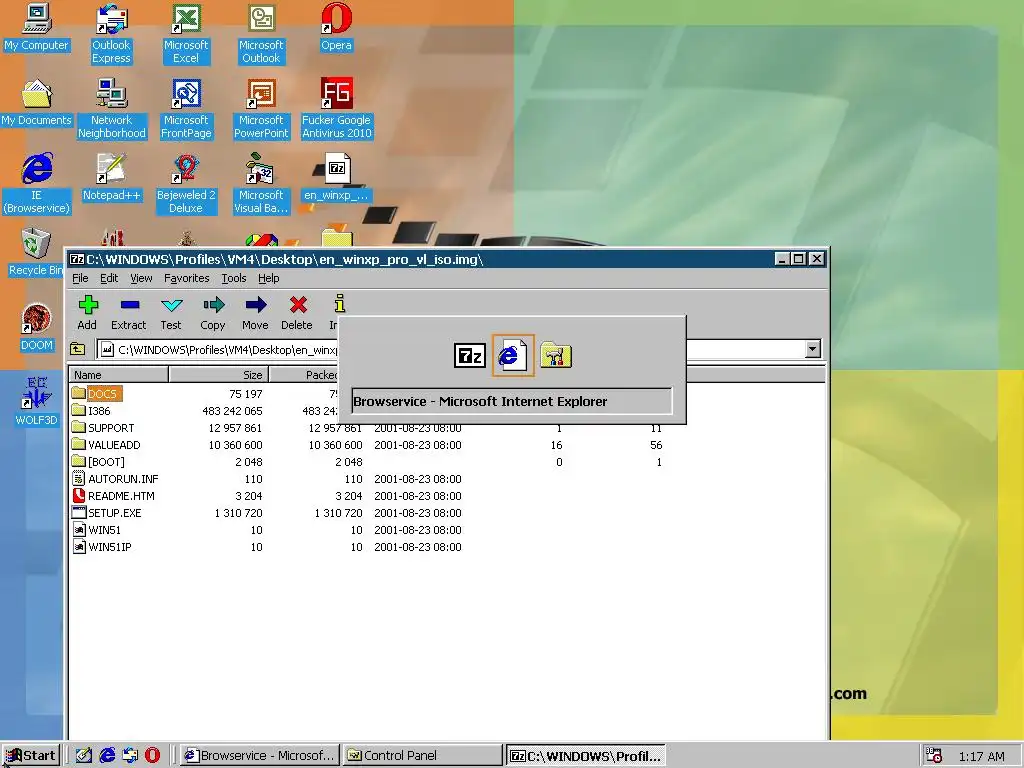The width and height of the screenshot is (1024, 768).
Task: Open the My Computer desktop icon
Action: 36,27
